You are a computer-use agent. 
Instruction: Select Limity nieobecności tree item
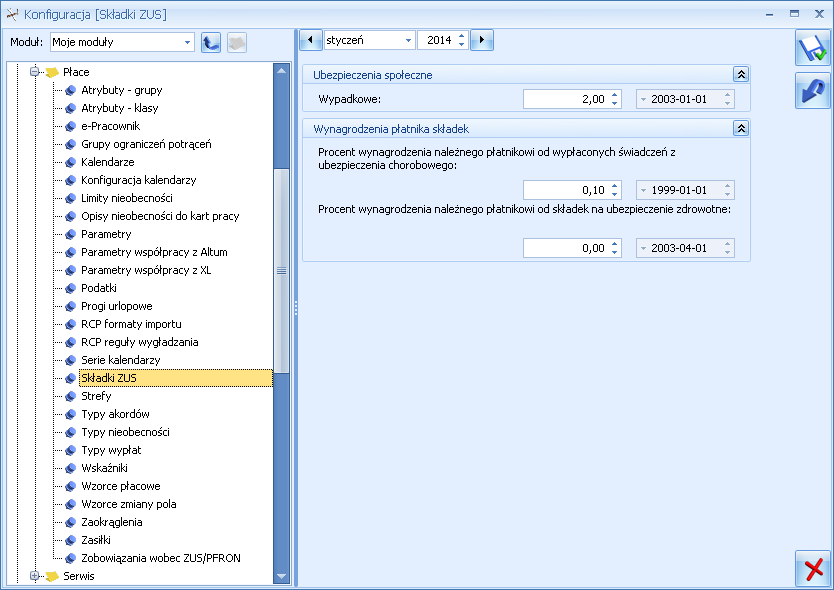click(127, 198)
